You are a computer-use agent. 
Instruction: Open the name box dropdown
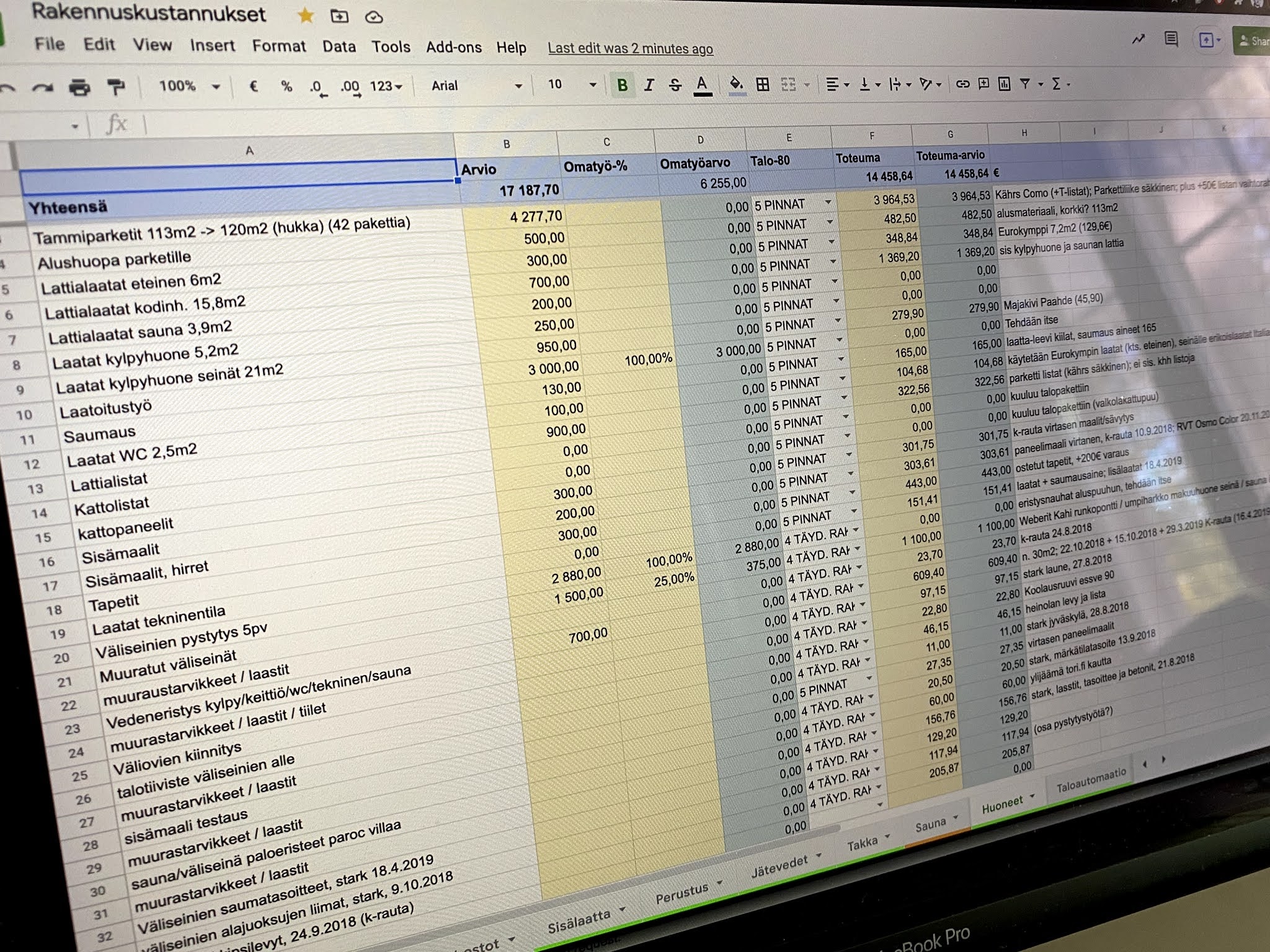tap(74, 127)
